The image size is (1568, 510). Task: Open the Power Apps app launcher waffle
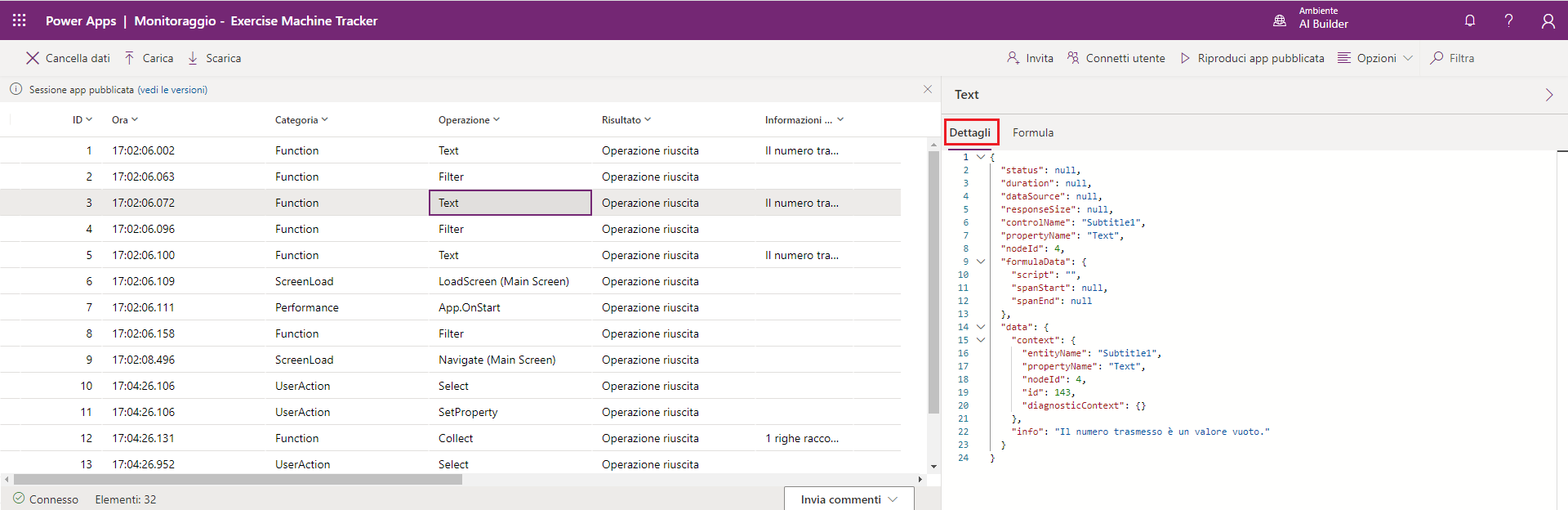pos(20,20)
